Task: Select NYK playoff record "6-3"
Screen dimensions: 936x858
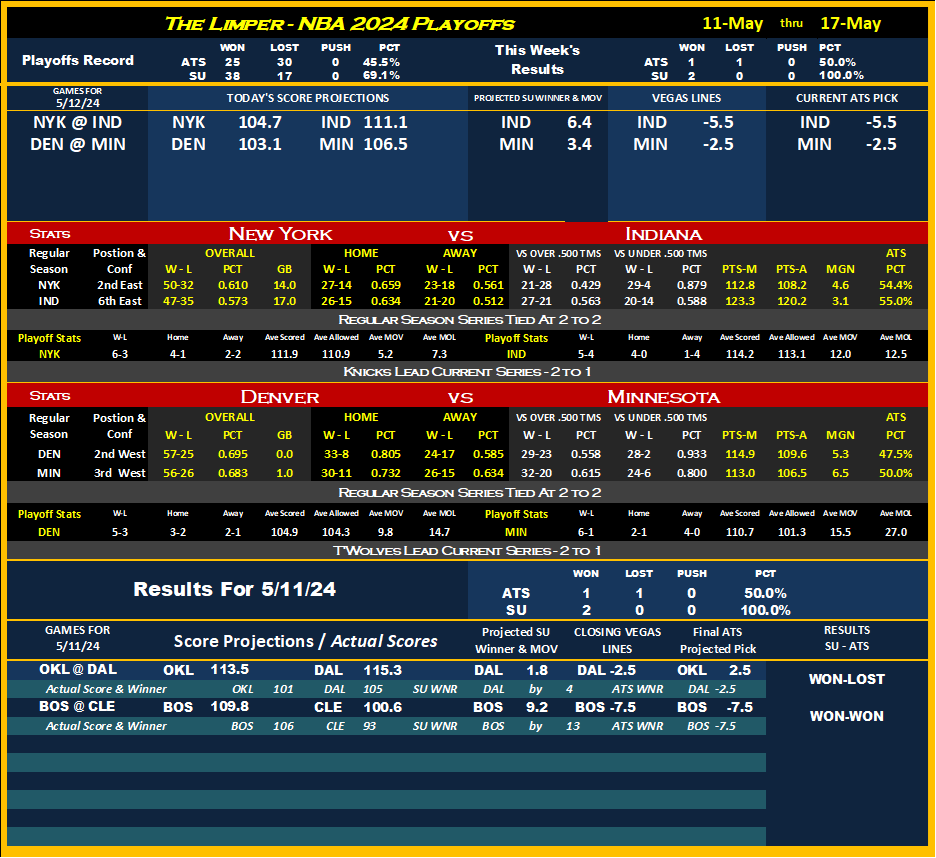Action: (x=120, y=354)
